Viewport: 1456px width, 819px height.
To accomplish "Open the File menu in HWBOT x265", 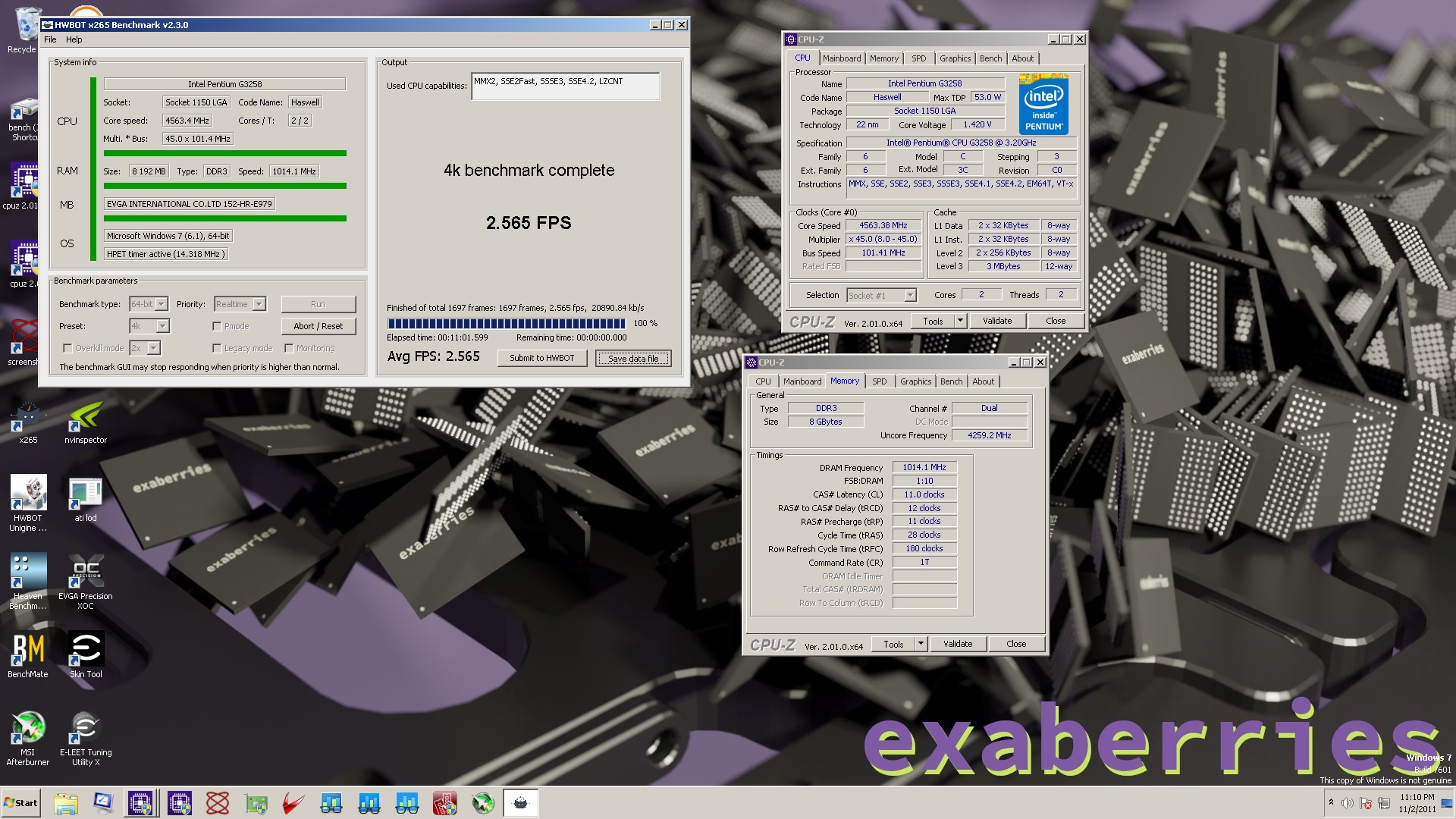I will [50, 39].
